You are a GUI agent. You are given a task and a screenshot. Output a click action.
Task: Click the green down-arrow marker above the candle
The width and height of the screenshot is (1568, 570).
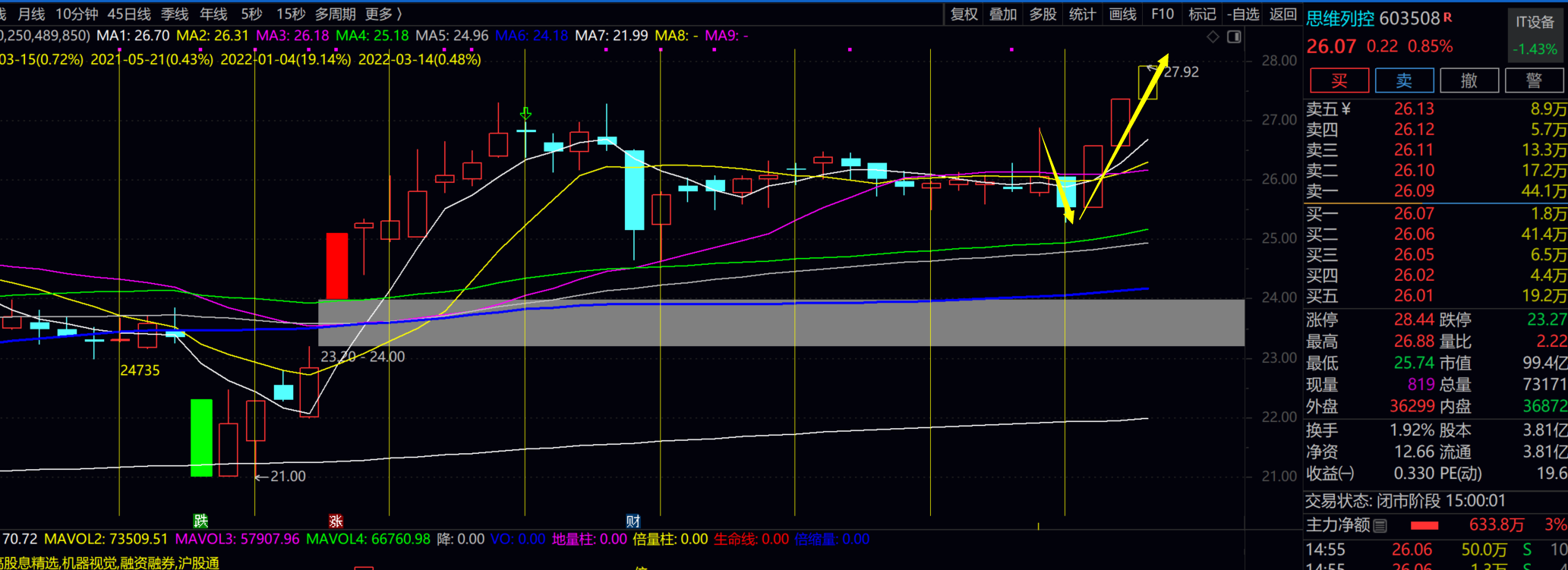[x=525, y=114]
